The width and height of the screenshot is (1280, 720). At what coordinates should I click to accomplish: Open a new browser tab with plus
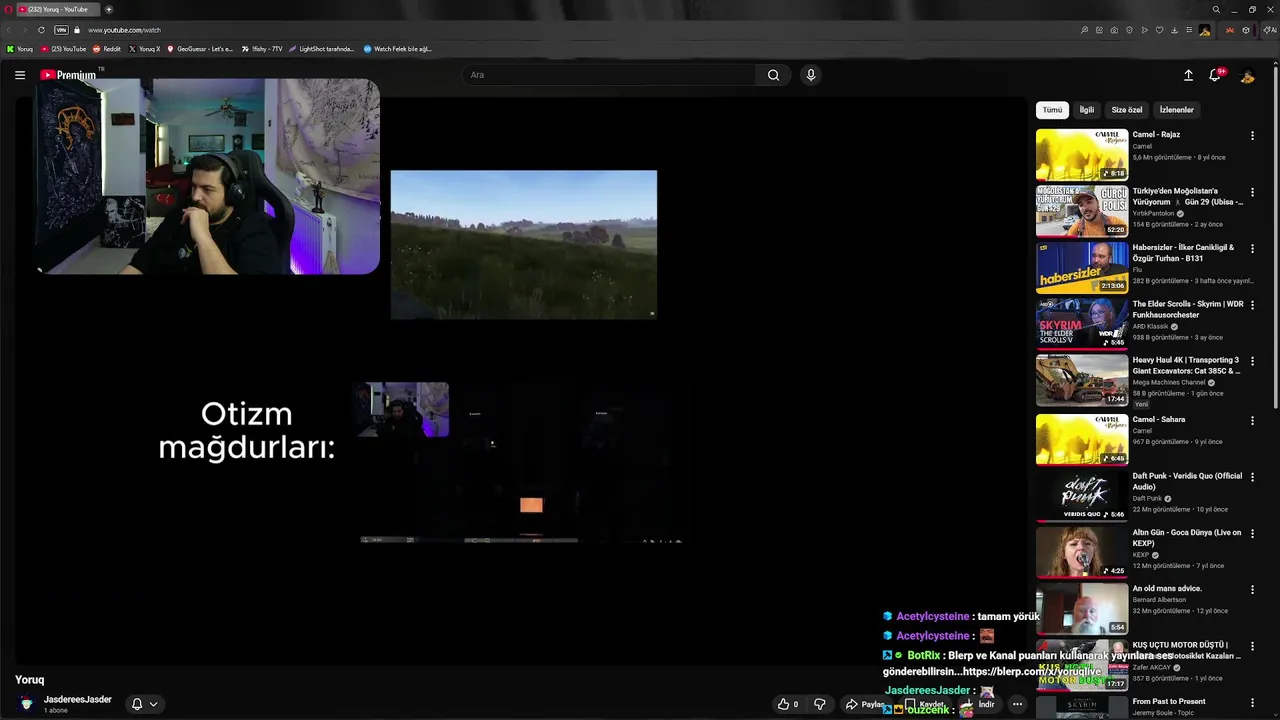[x=108, y=9]
